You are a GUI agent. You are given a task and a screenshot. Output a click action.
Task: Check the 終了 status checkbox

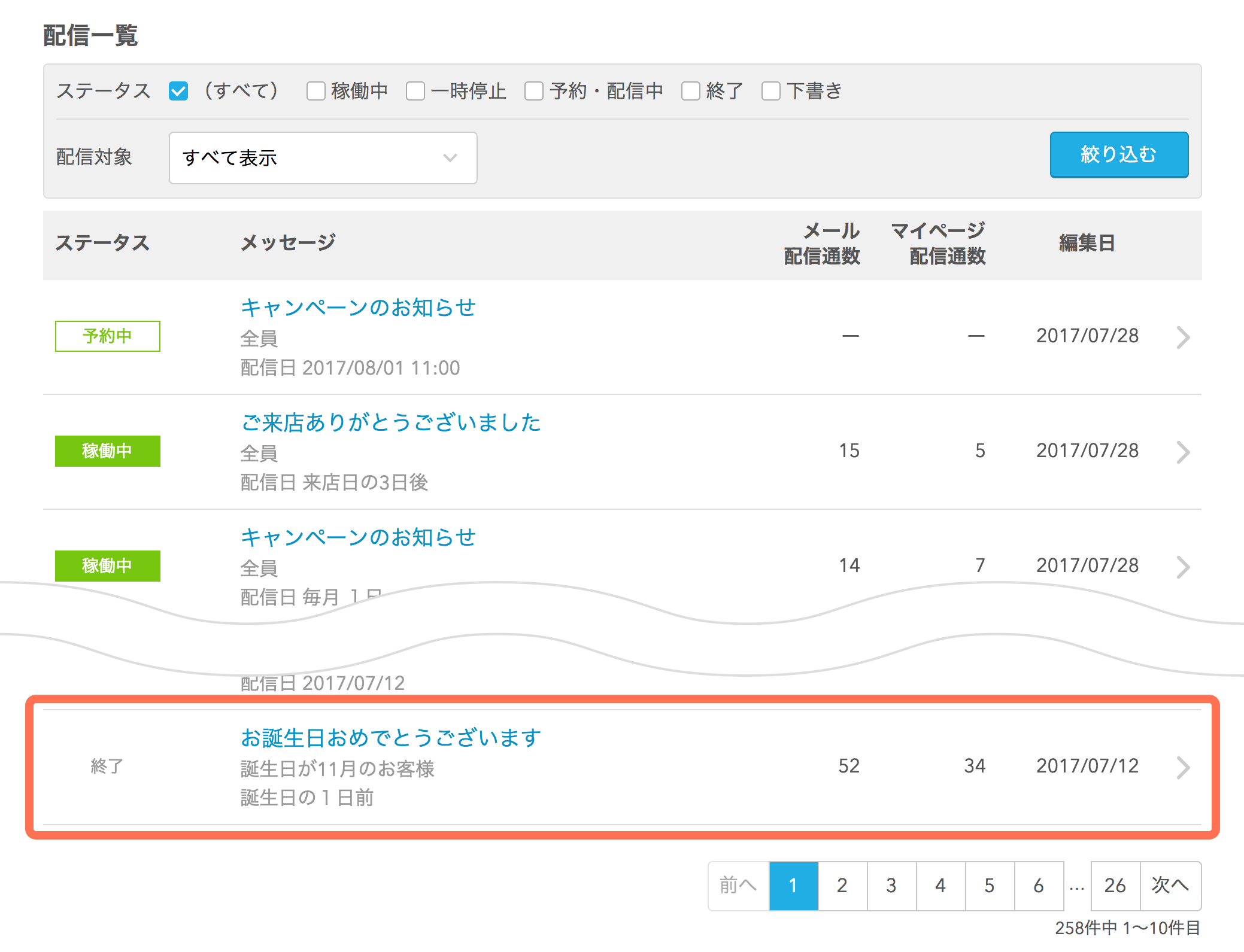coord(690,91)
